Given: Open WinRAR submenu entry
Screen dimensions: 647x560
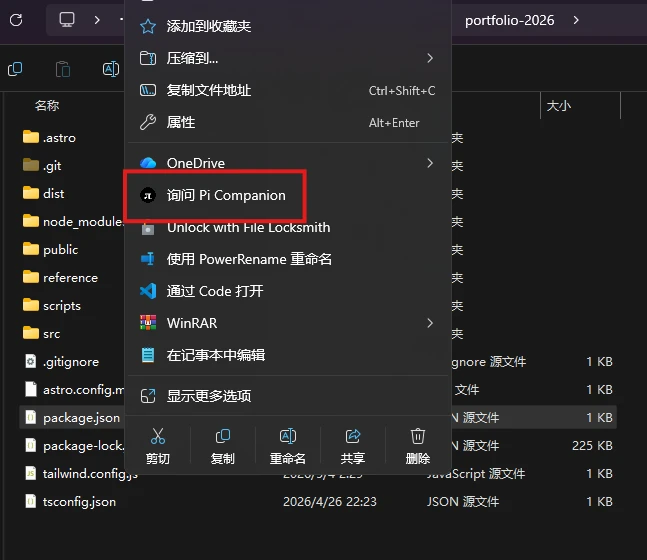Looking at the screenshot, I should tap(288, 323).
